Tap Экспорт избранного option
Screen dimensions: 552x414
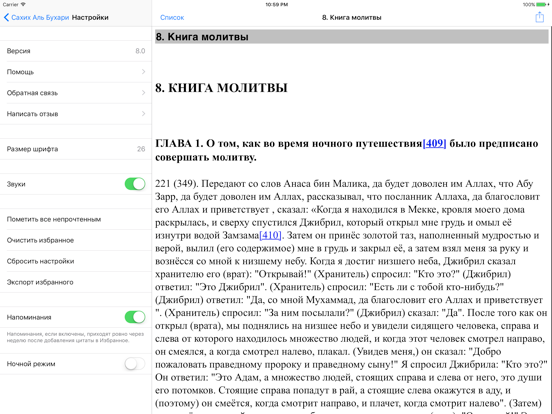[76, 282]
